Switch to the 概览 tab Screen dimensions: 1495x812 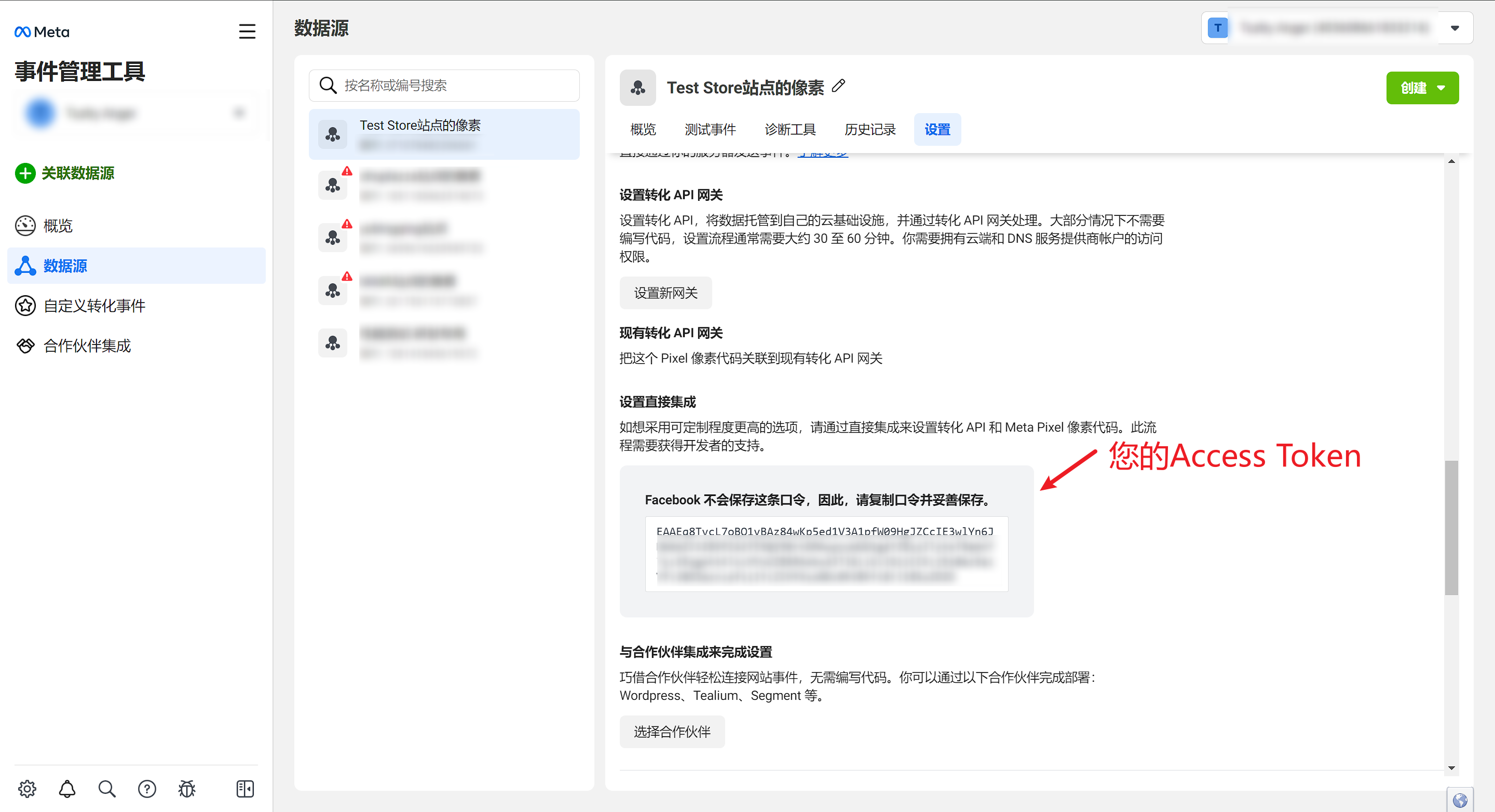click(643, 129)
